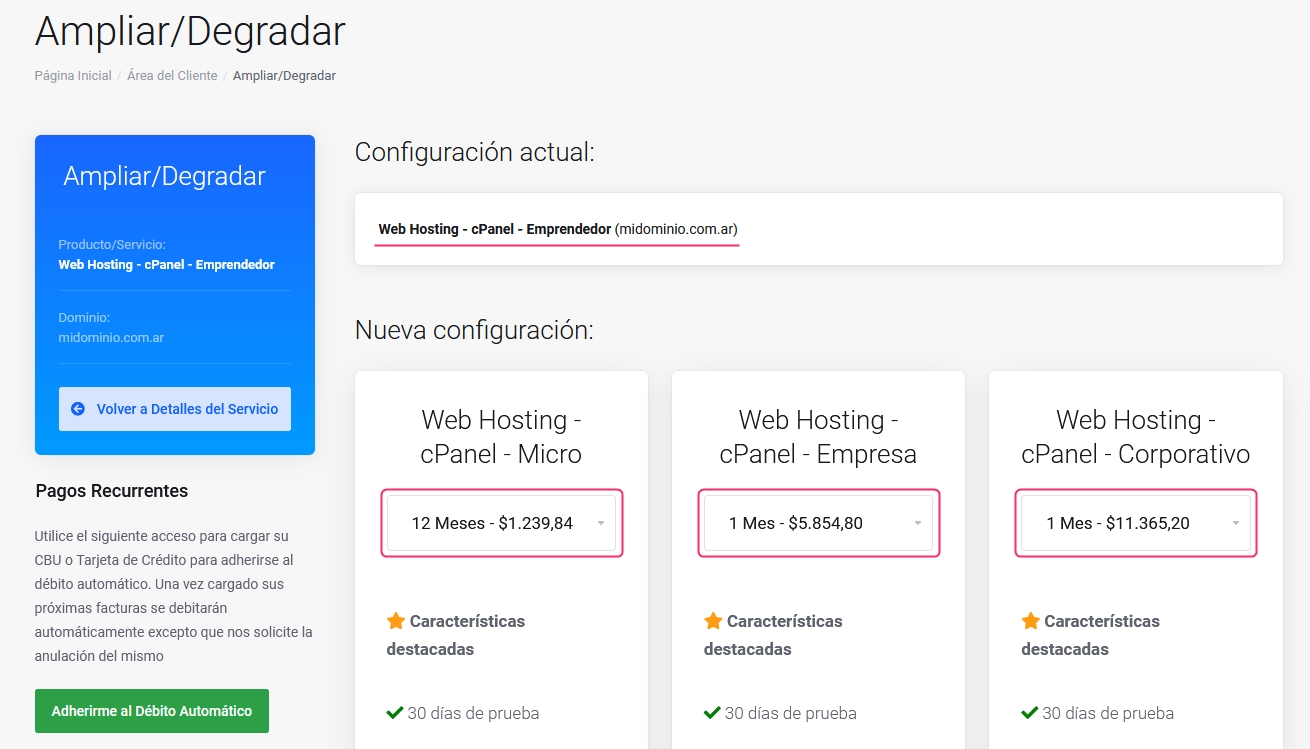Click the Ampliar/Degradar breadcrumb item
The height and width of the screenshot is (749, 1310).
[284, 76]
